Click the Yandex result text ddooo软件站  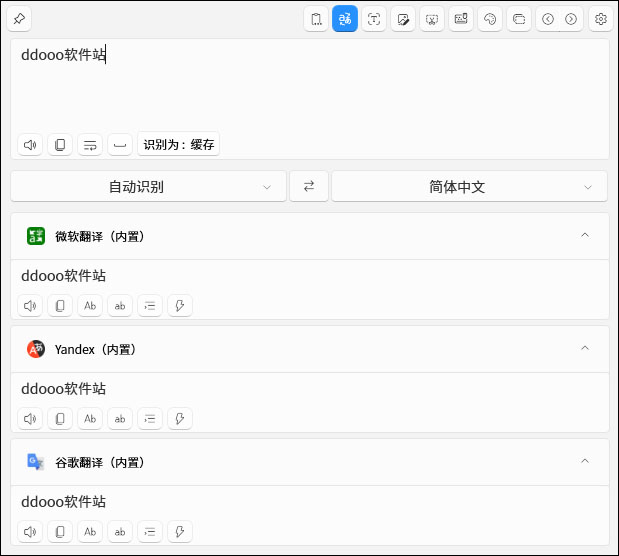(x=64, y=389)
